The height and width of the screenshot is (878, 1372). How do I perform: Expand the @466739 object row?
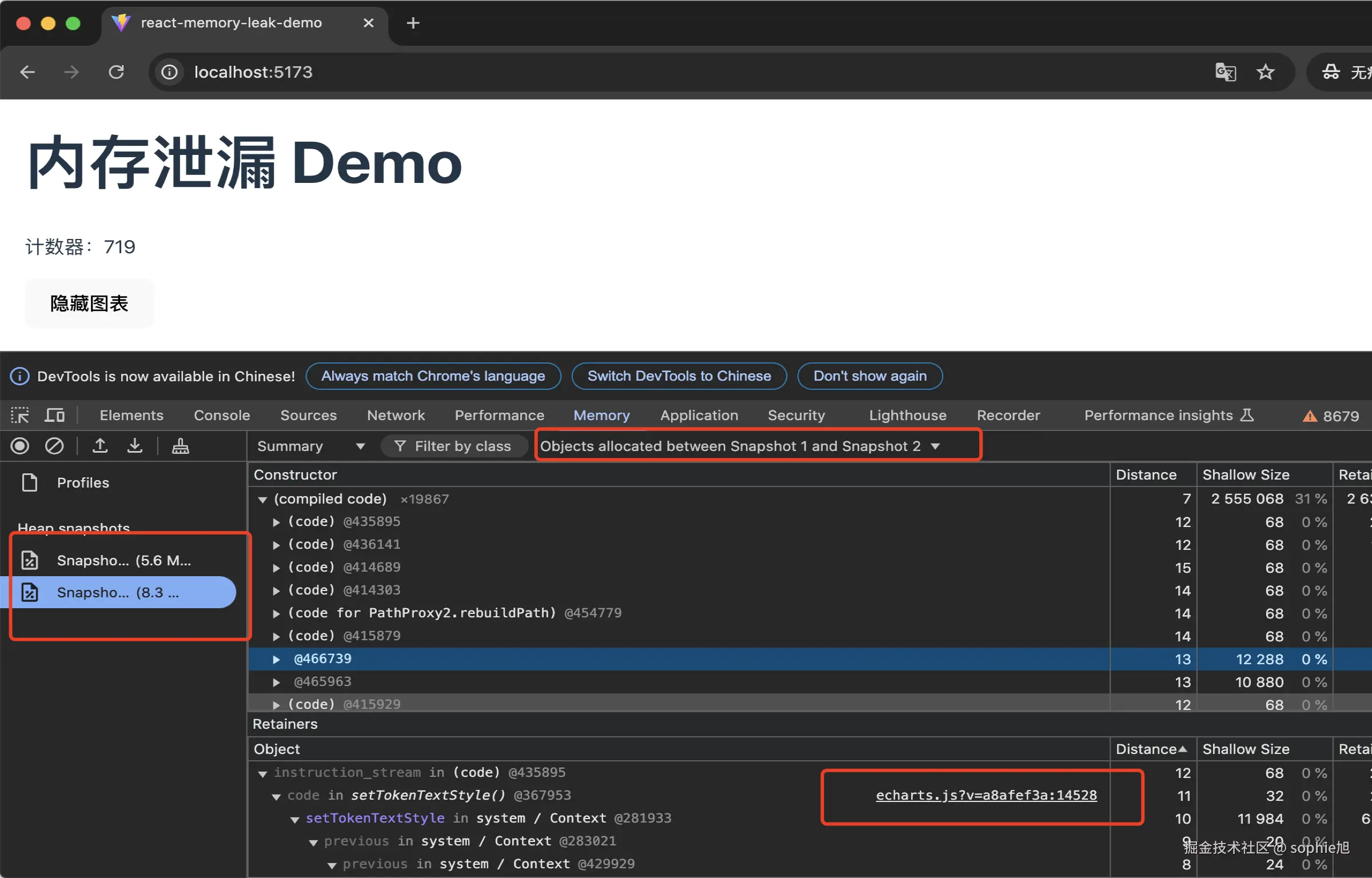click(277, 660)
